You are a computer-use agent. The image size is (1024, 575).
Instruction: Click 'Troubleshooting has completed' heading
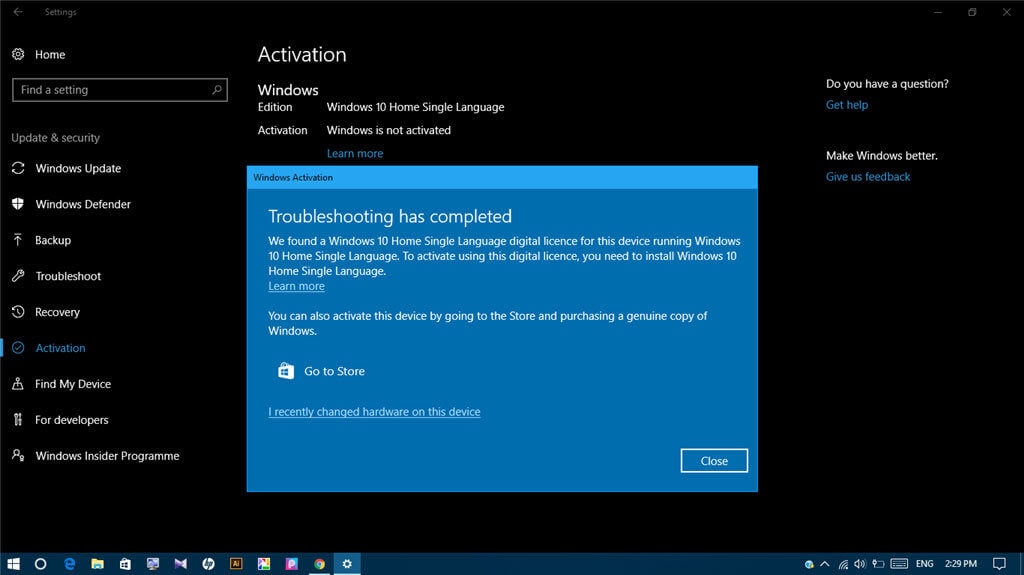click(390, 216)
